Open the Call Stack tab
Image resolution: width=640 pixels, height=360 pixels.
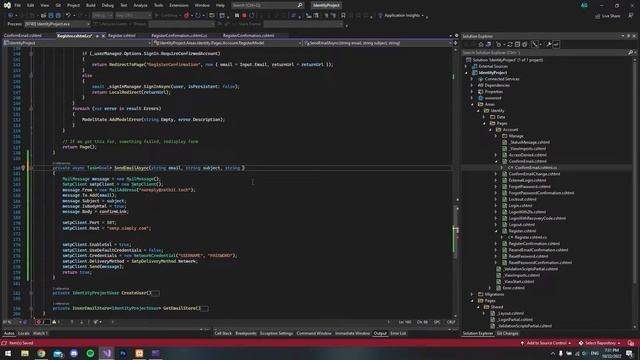coord(223,333)
